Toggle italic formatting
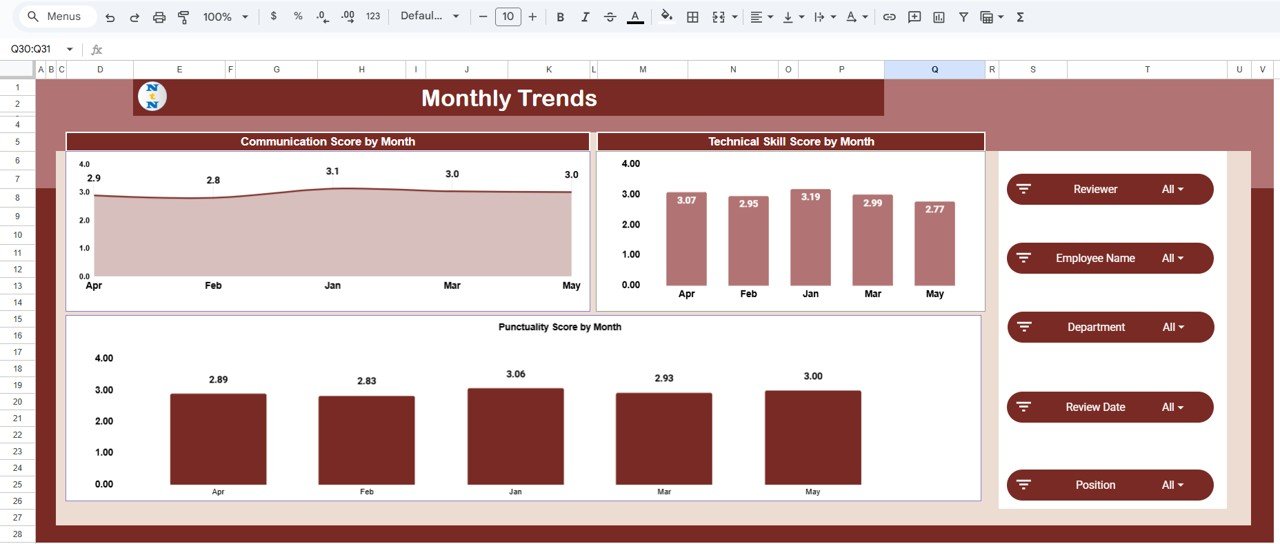The width and height of the screenshot is (1280, 544). coord(585,17)
